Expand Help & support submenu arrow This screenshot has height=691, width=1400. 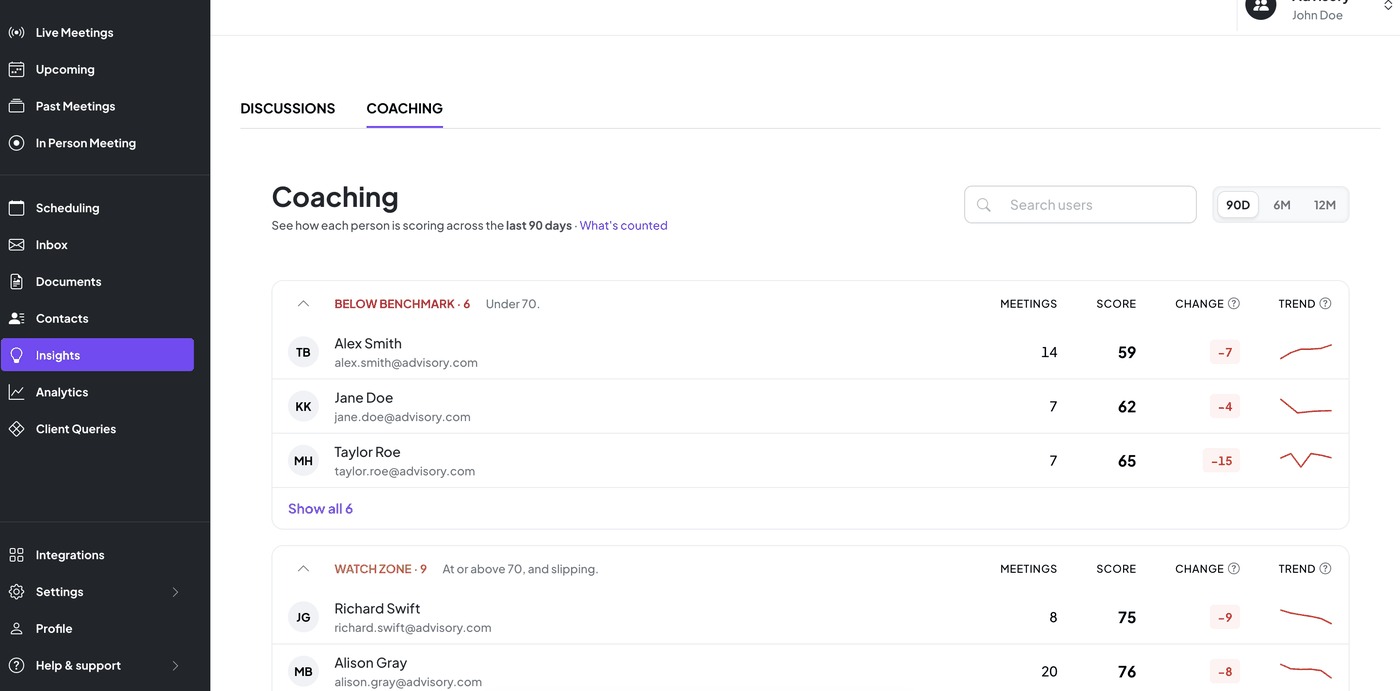click(x=175, y=666)
